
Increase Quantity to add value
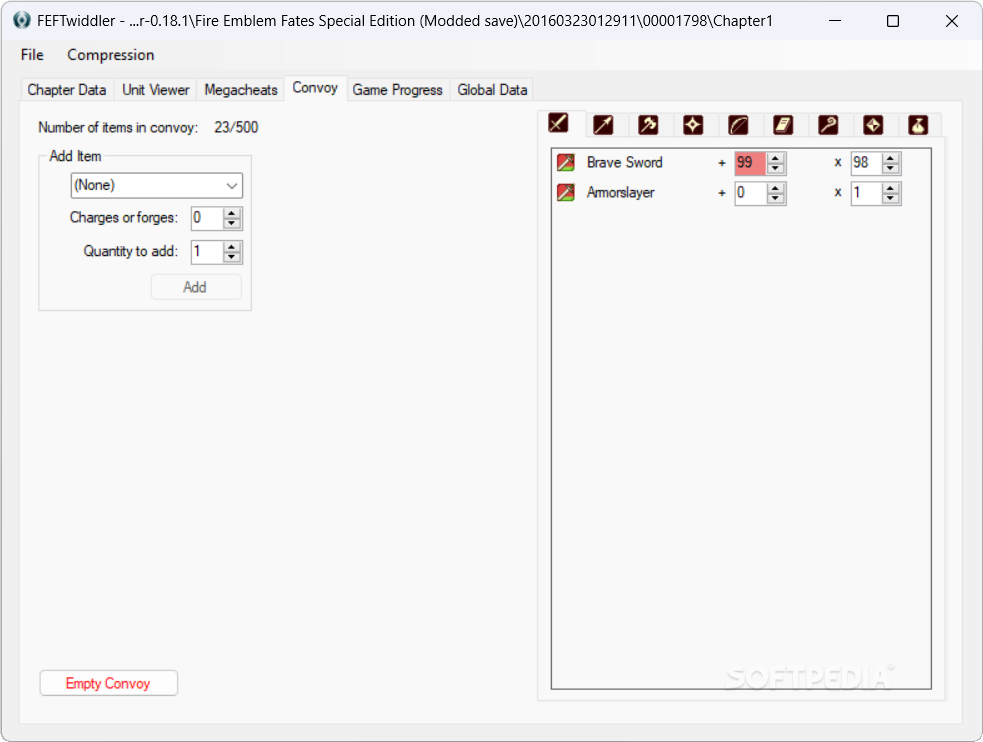pyautogui.click(x=232, y=247)
